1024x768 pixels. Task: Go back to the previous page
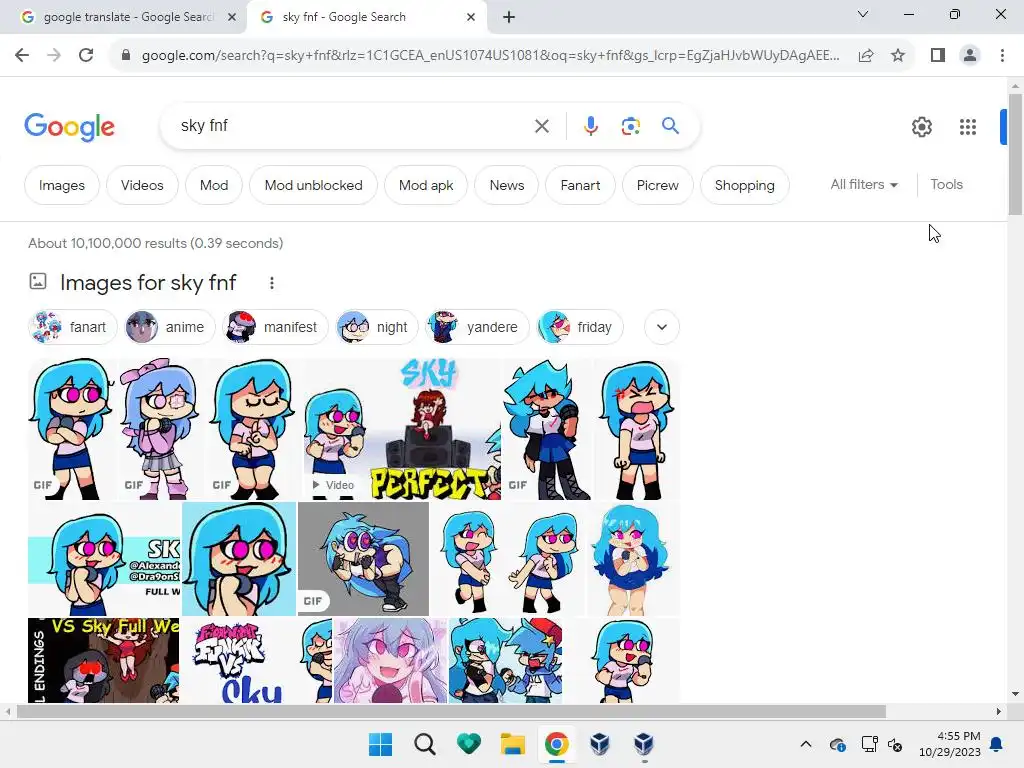[22, 56]
